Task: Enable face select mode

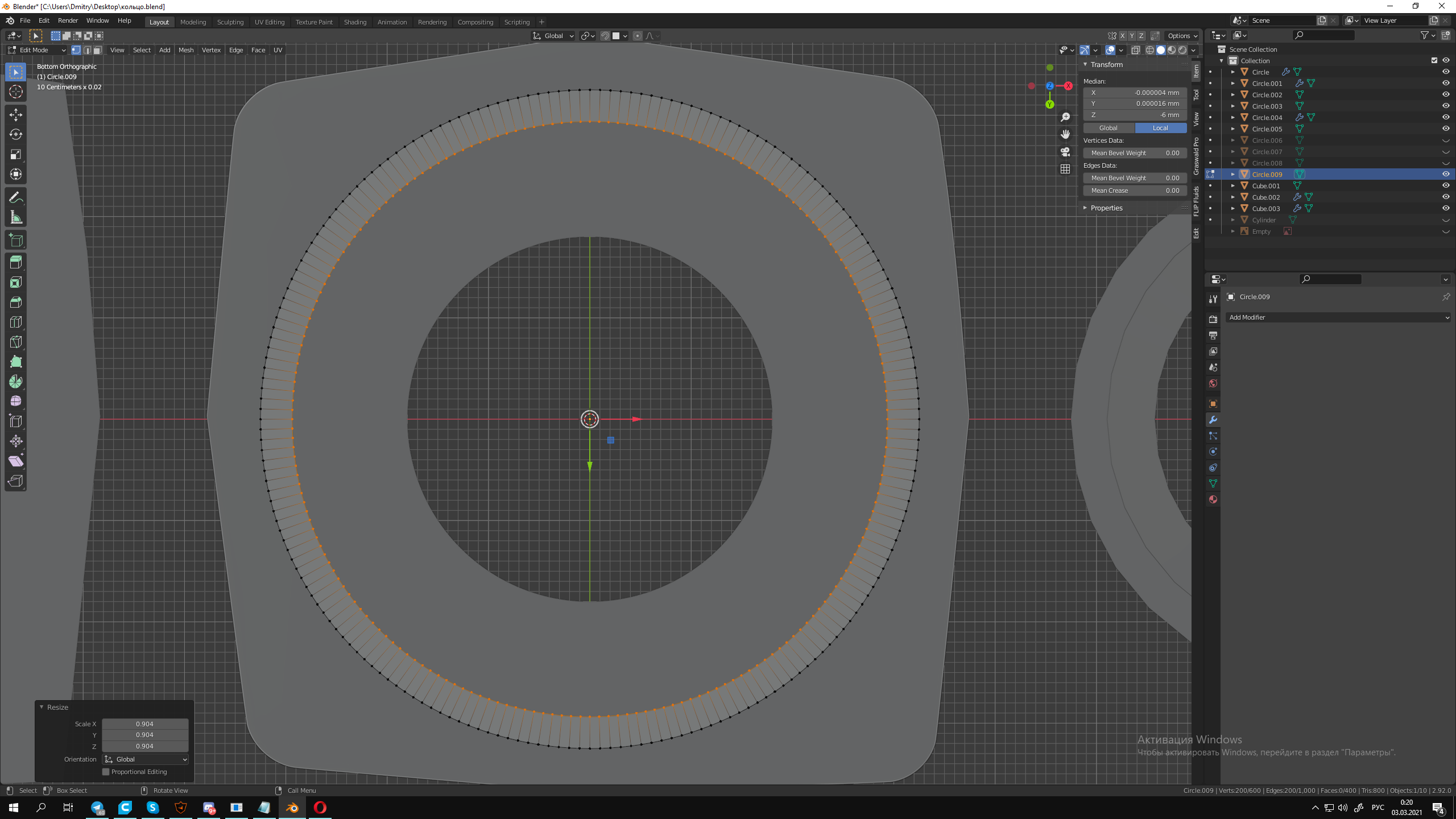Action: (x=98, y=50)
